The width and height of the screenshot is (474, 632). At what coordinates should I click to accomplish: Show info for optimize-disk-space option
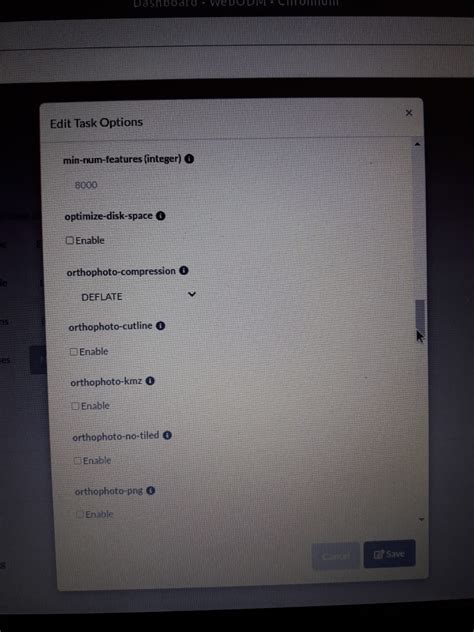160,216
